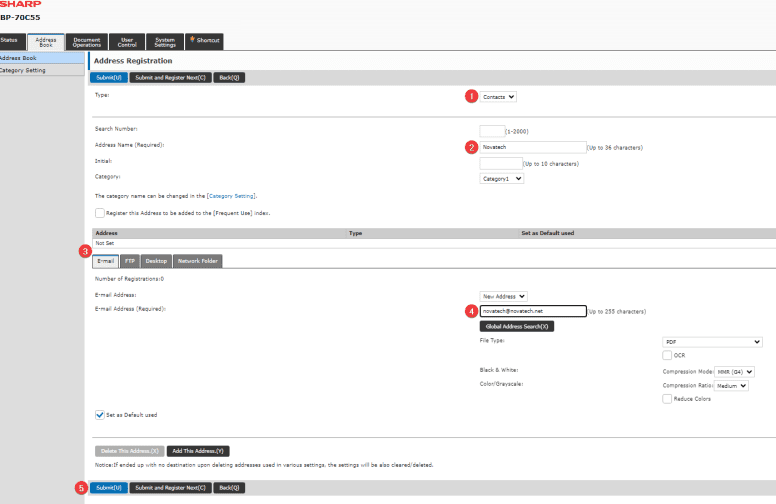Click the Address Name input field
The image size is (776, 504).
[532, 147]
